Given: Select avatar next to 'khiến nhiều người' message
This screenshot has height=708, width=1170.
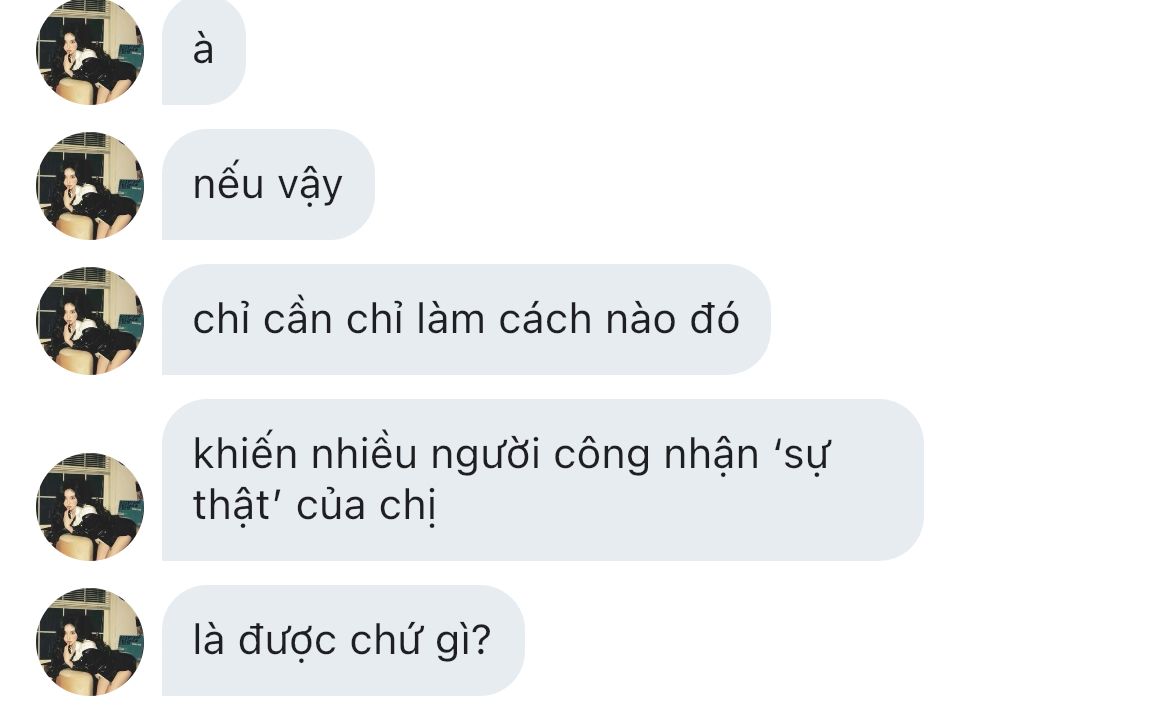Looking at the screenshot, I should click(x=90, y=507).
